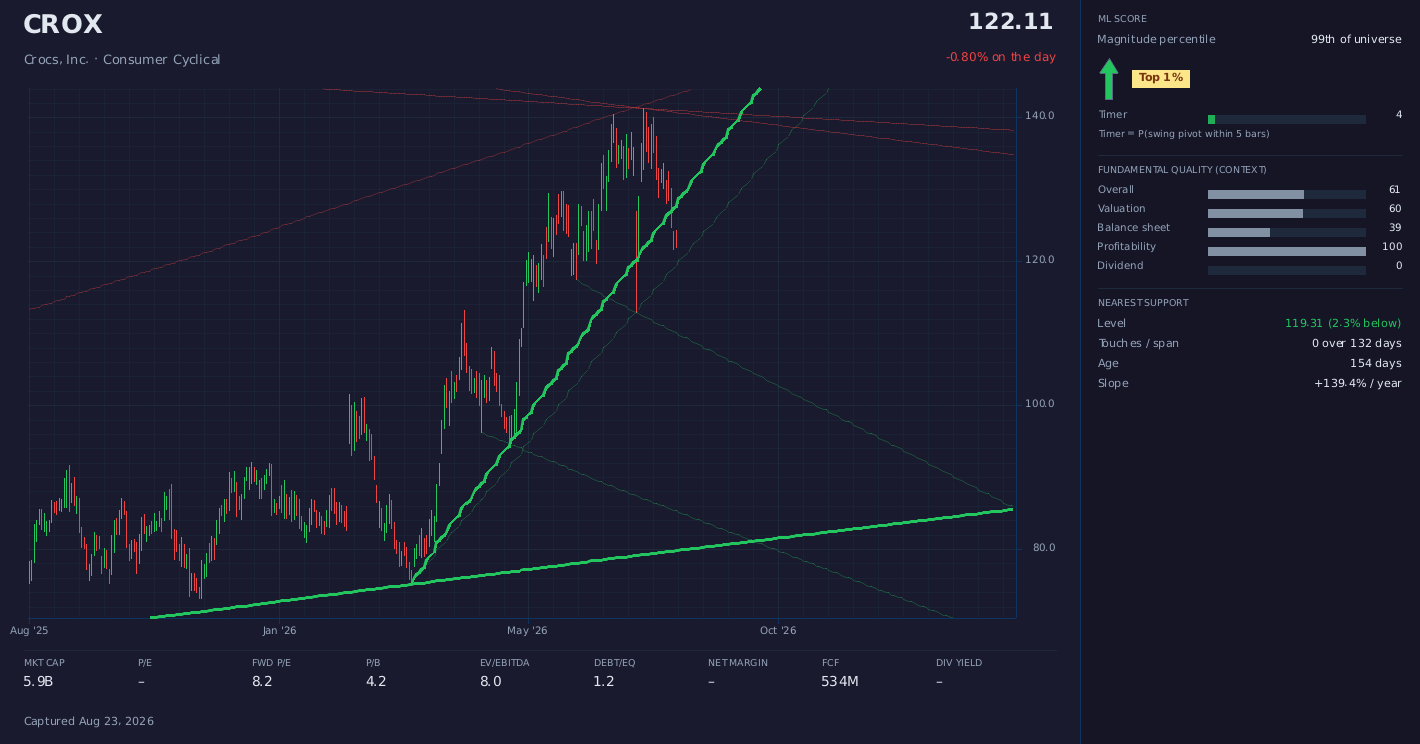Click the yellow "Top 1%" badge

coord(1161,78)
